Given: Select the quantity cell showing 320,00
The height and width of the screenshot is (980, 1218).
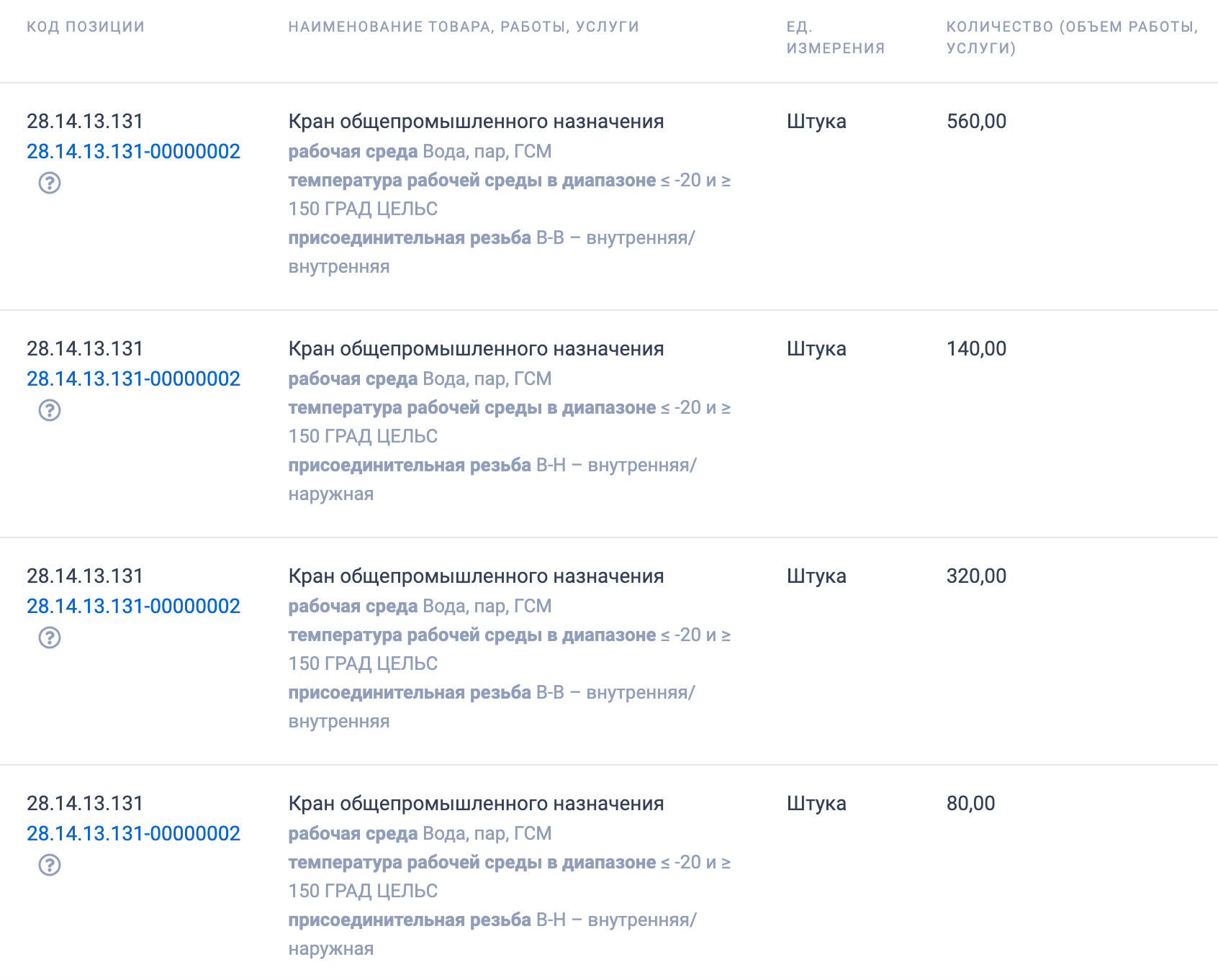Looking at the screenshot, I should click(x=976, y=576).
